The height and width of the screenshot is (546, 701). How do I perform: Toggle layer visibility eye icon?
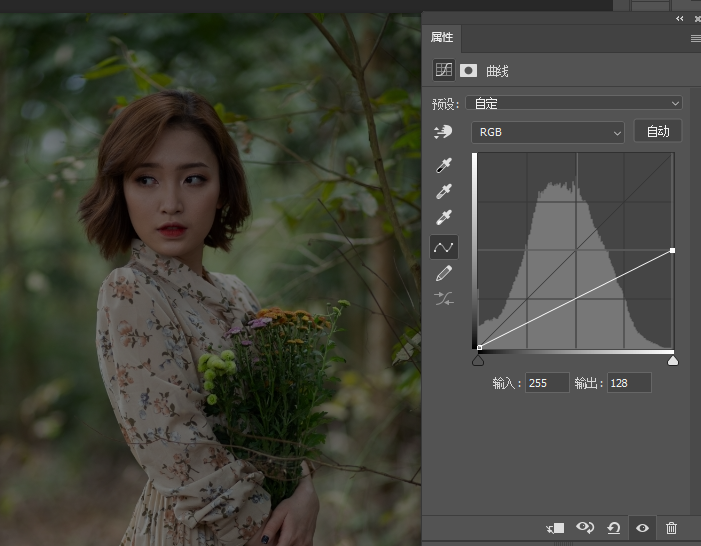(642, 528)
